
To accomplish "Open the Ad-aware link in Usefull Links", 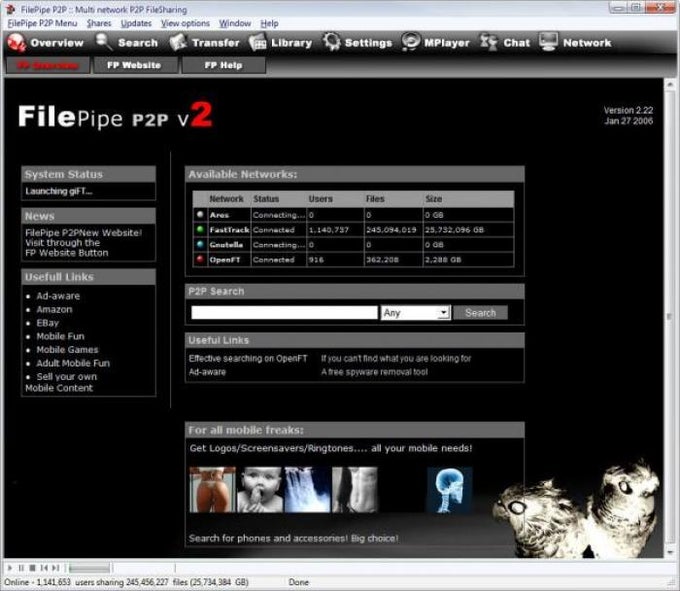I will coord(58,296).
